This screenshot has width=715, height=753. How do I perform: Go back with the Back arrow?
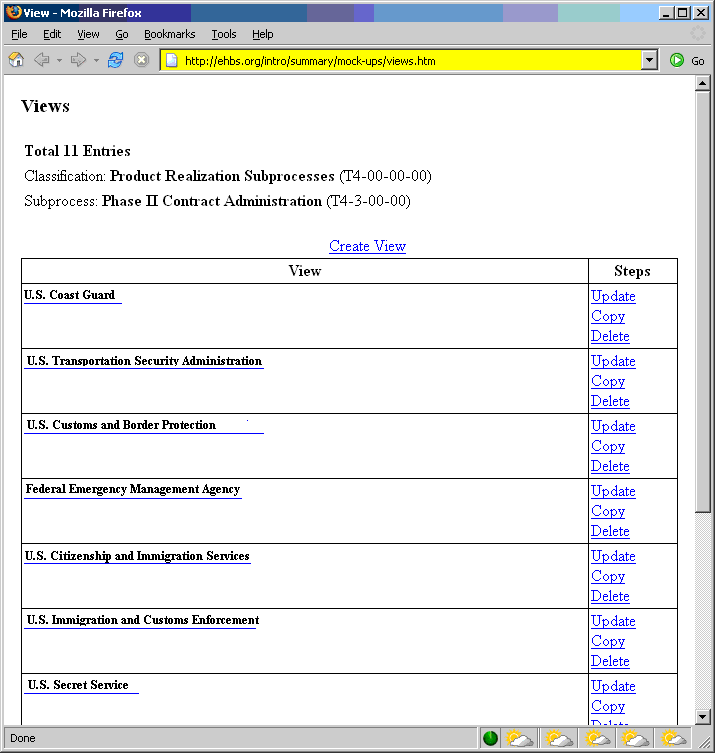pyautogui.click(x=42, y=60)
